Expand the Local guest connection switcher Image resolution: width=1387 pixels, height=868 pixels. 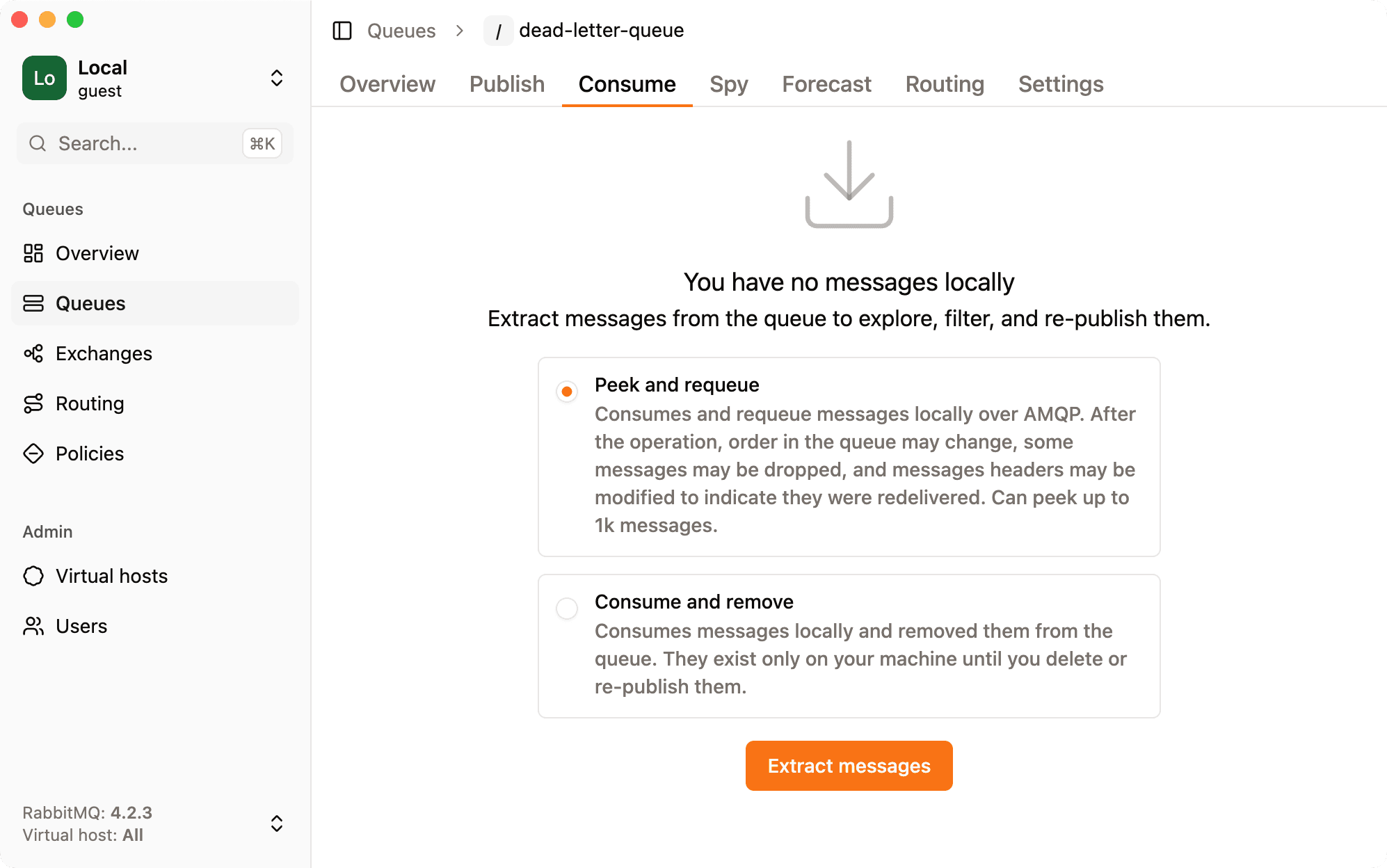point(276,78)
